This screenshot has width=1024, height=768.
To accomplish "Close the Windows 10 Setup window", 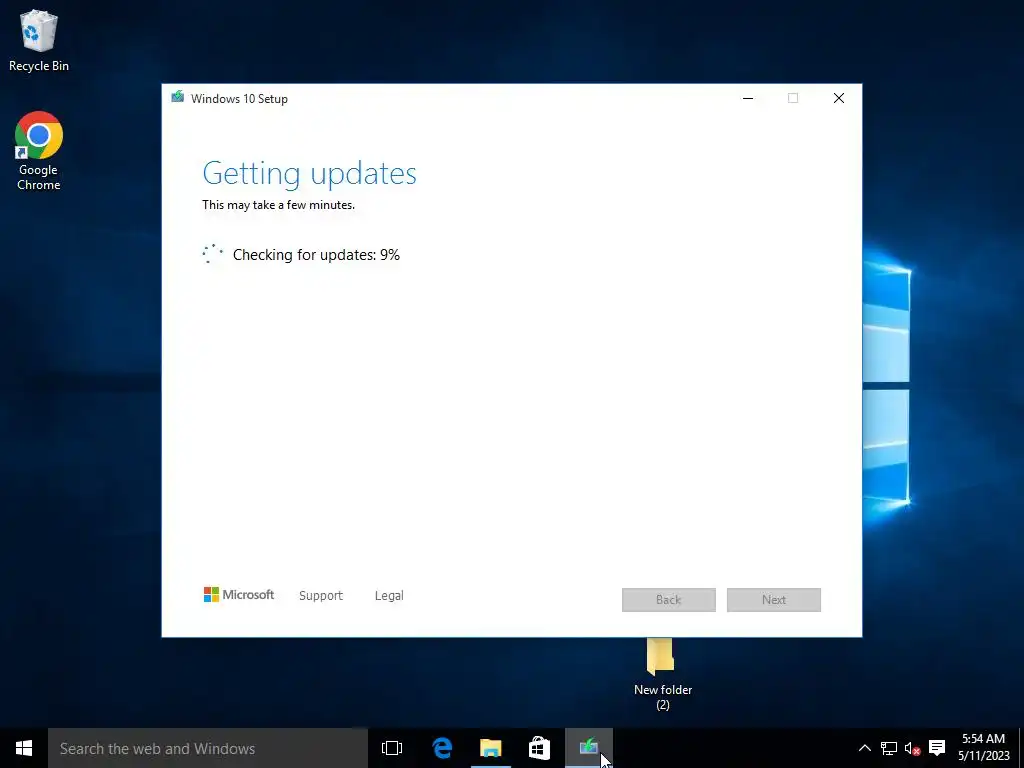I will click(x=839, y=98).
